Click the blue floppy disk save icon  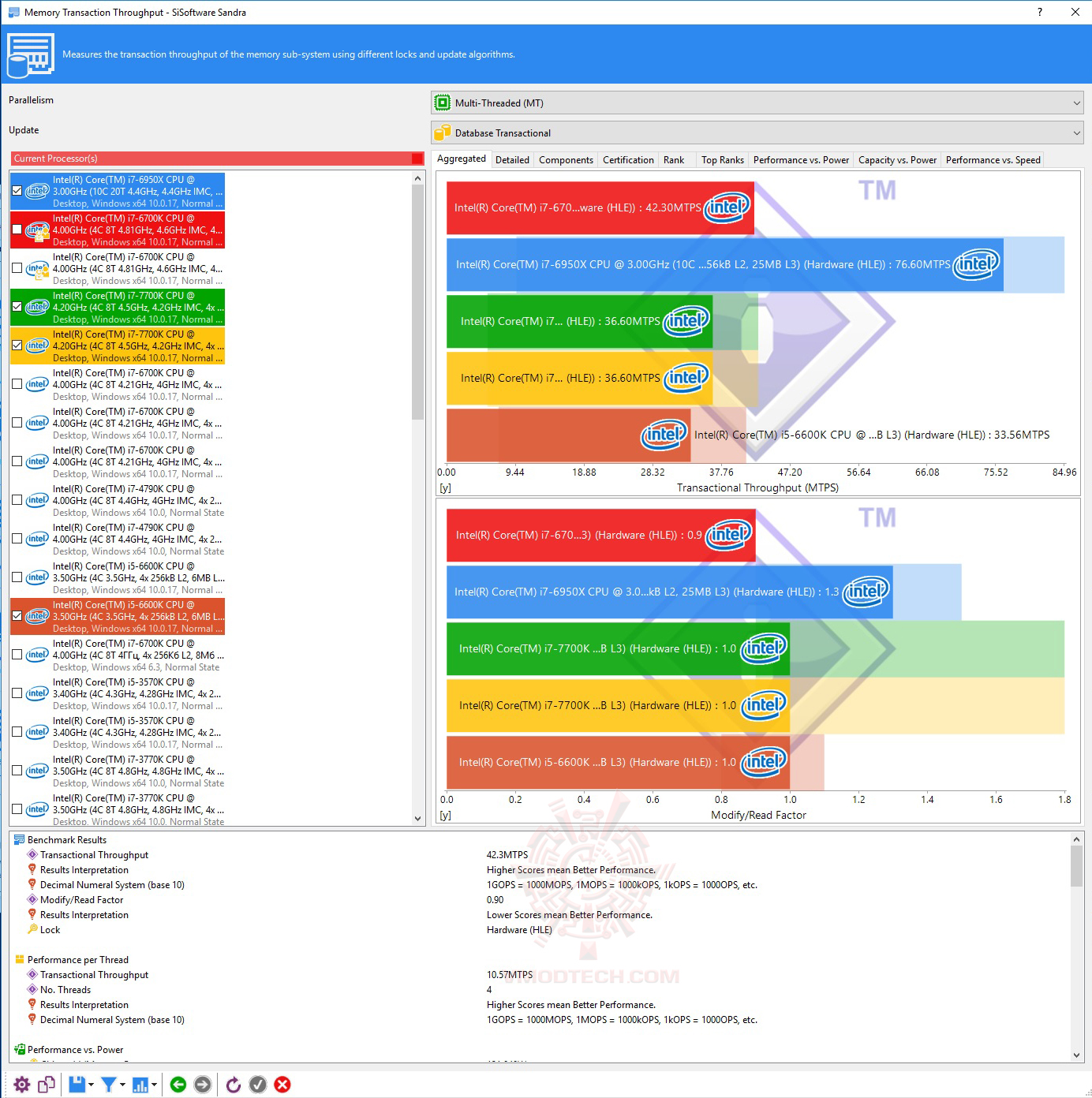coord(77,1085)
